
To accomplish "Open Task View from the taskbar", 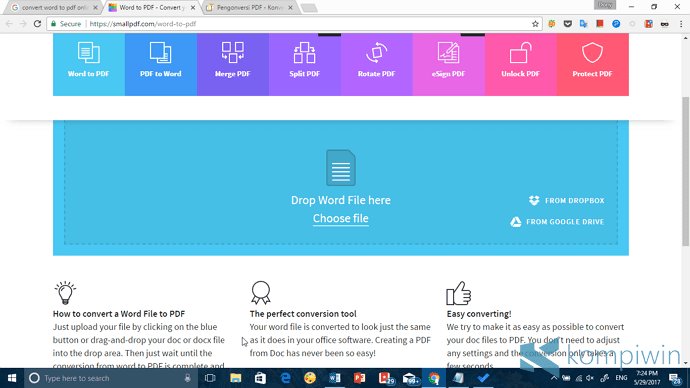I will click(210, 378).
